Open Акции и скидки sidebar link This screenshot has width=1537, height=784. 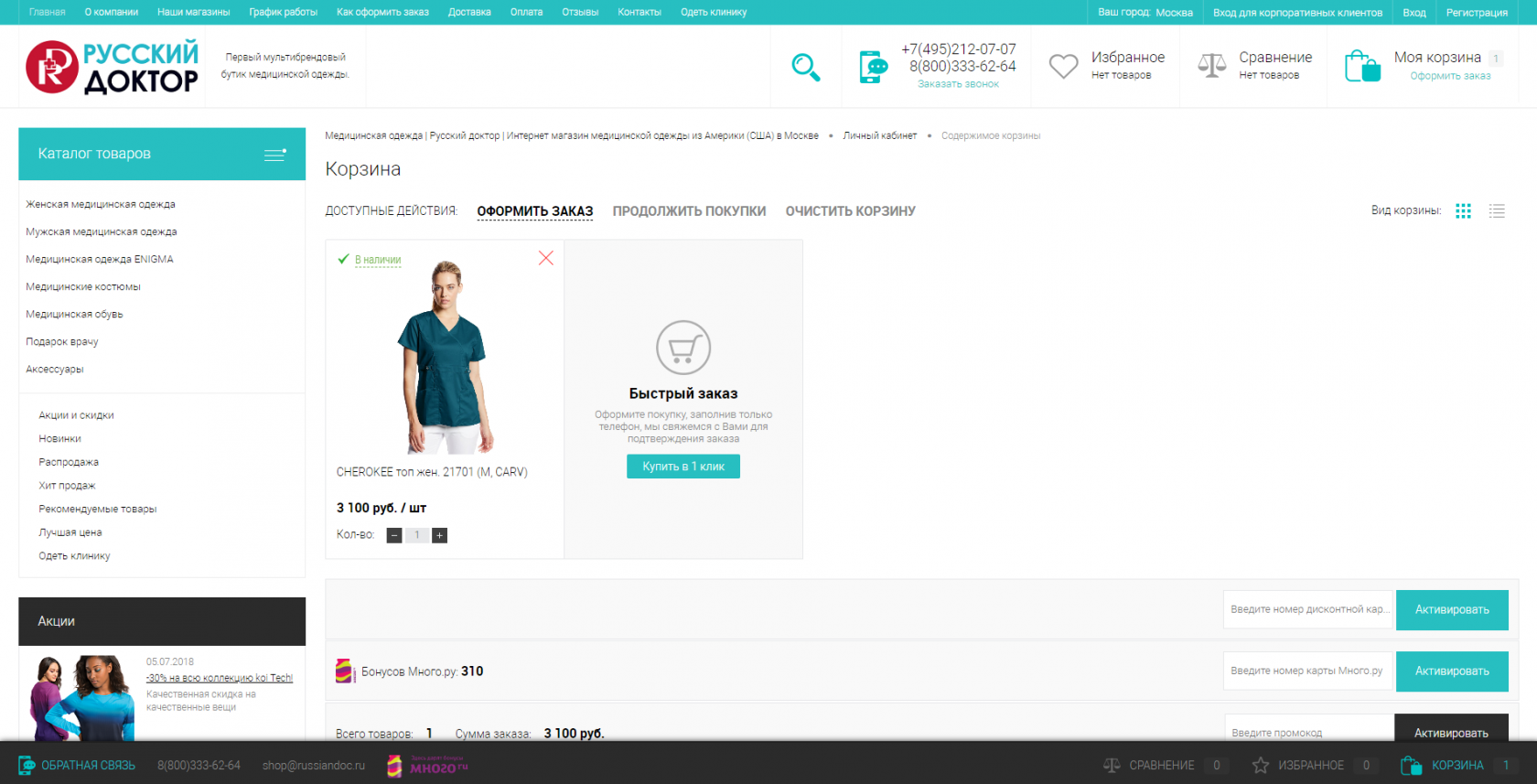click(x=76, y=415)
